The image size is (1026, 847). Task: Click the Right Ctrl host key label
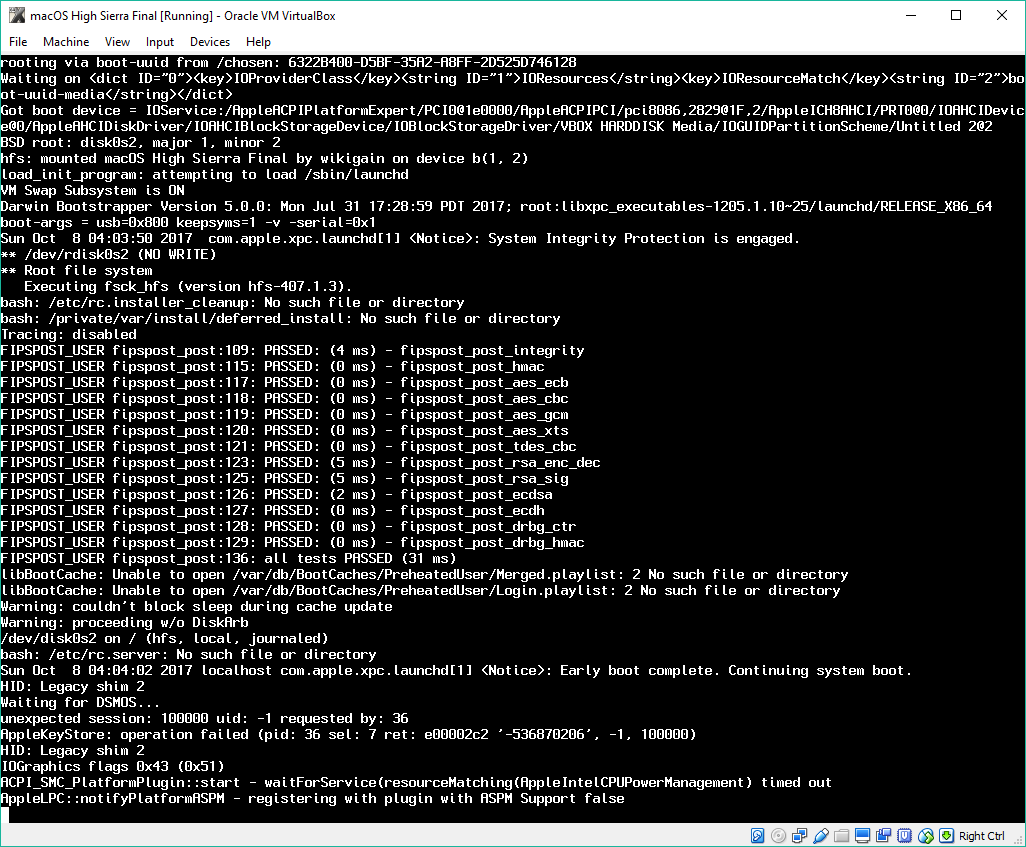982,836
